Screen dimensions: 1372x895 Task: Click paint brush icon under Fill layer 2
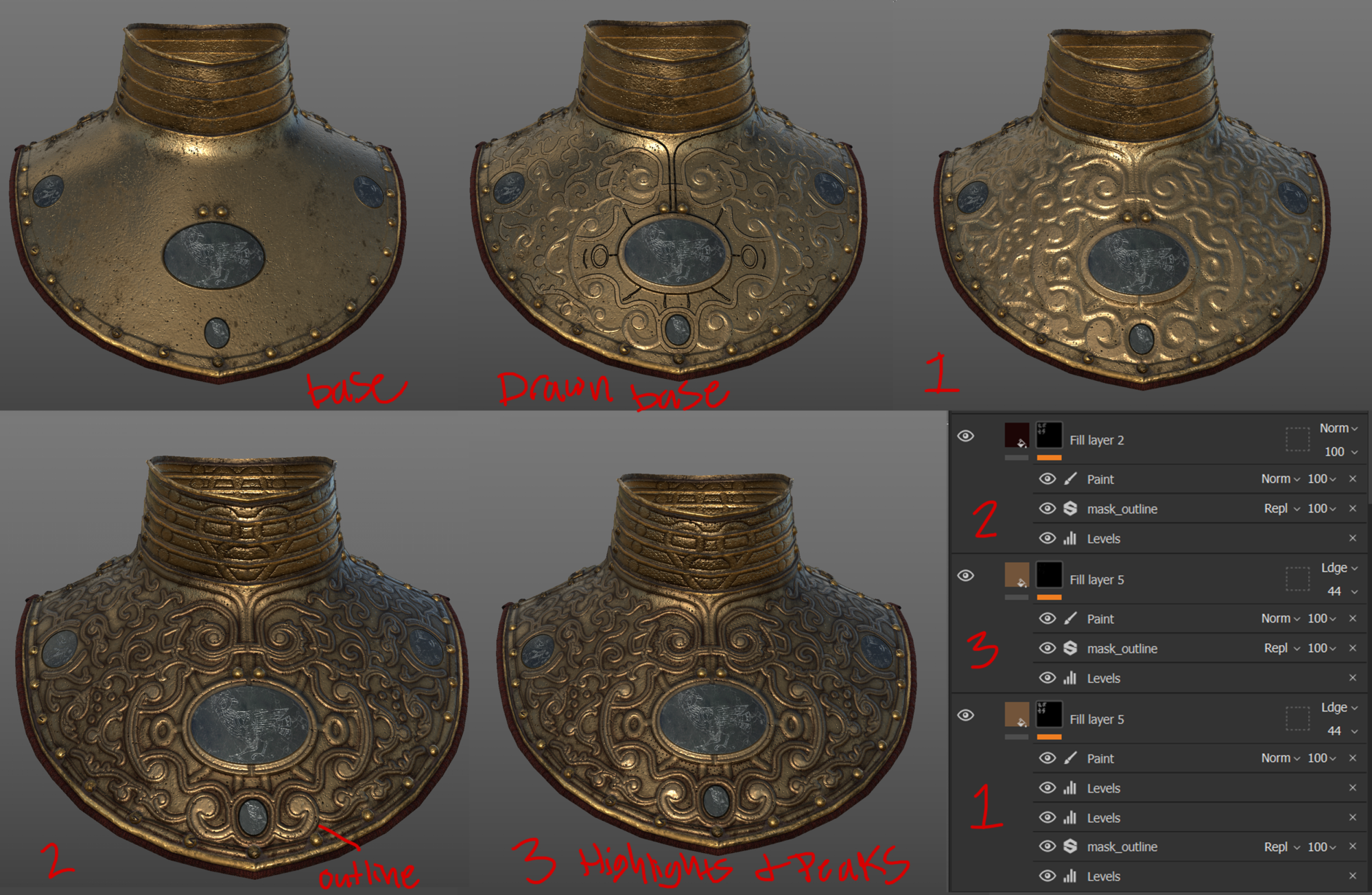(1070, 479)
